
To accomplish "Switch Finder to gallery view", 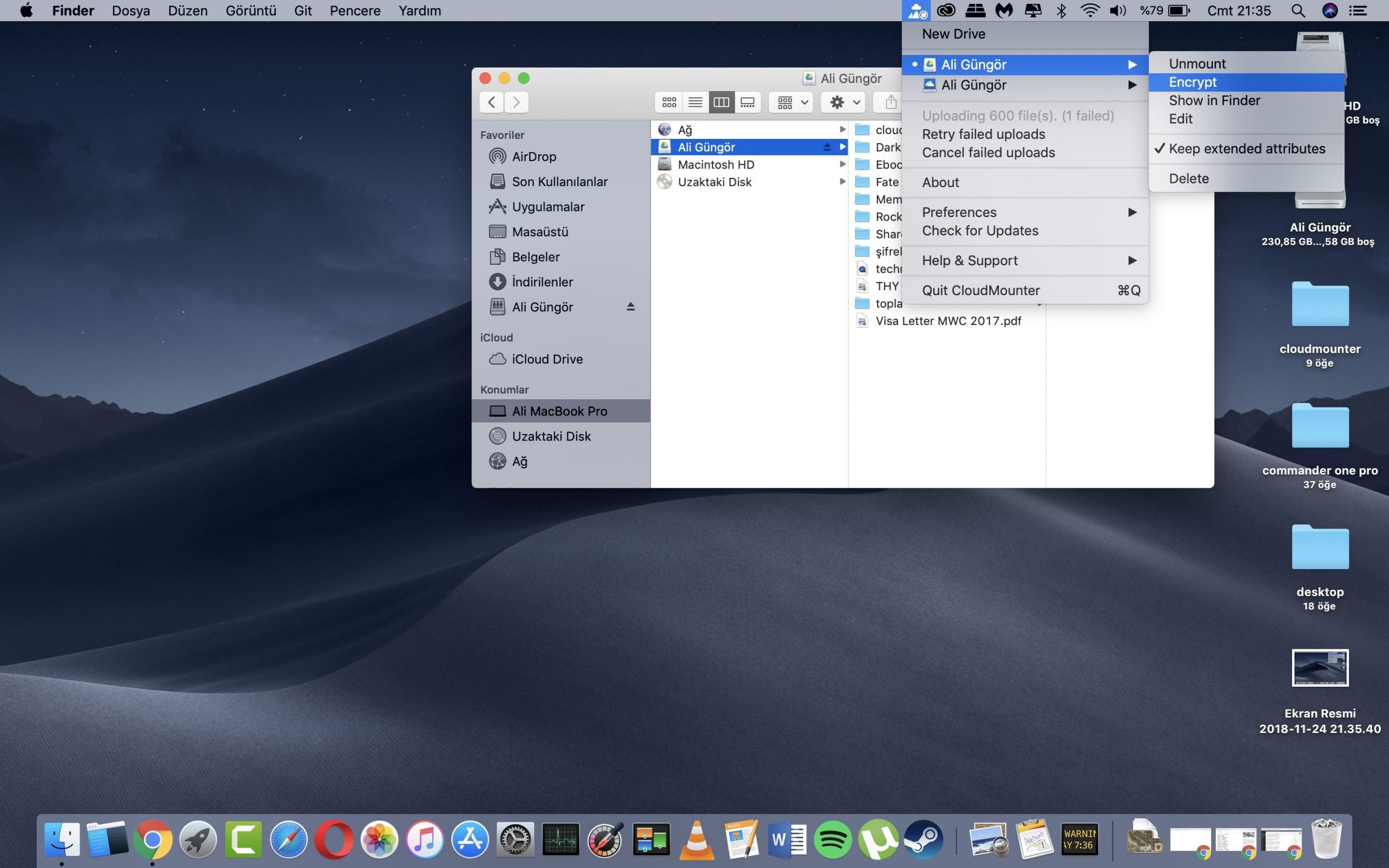I will [747, 102].
